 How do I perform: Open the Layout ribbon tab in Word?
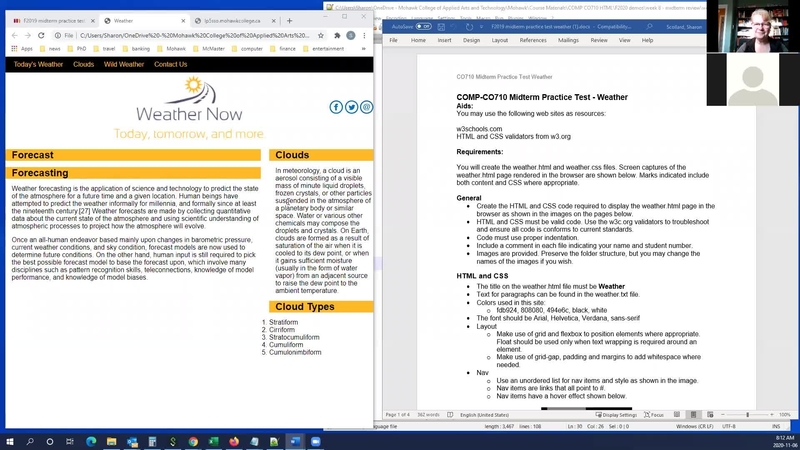(x=499, y=40)
